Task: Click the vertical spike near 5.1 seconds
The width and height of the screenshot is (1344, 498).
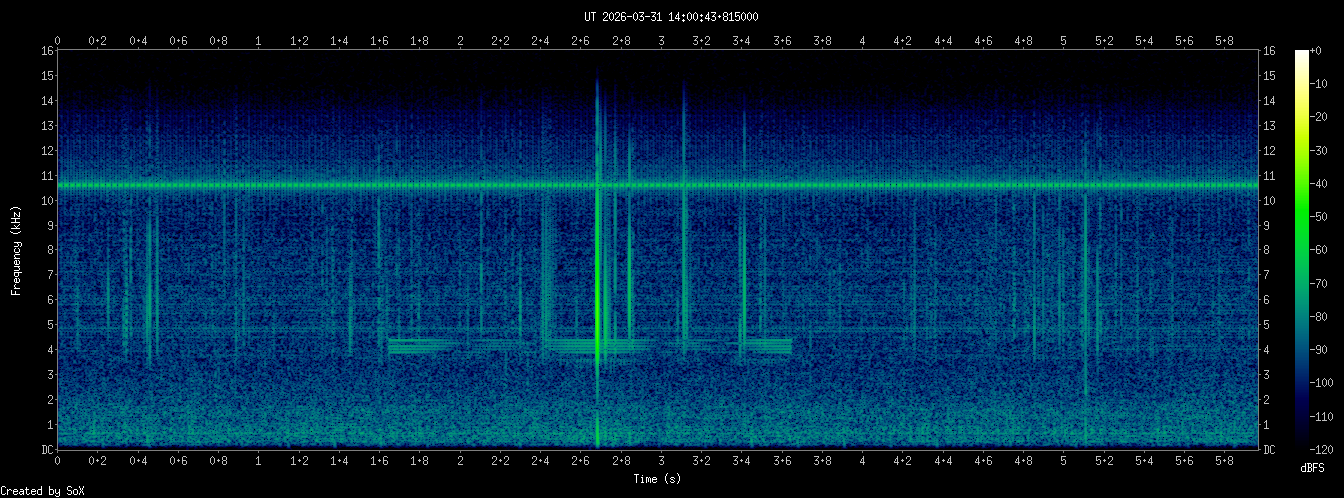Action: tap(1085, 300)
